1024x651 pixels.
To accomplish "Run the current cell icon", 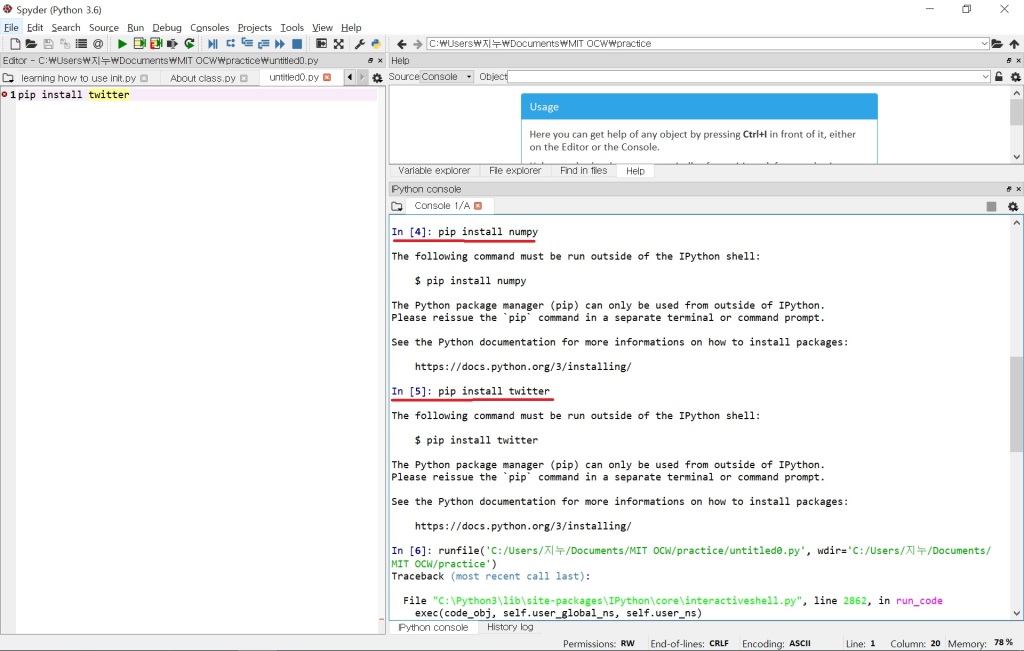I will 139,44.
